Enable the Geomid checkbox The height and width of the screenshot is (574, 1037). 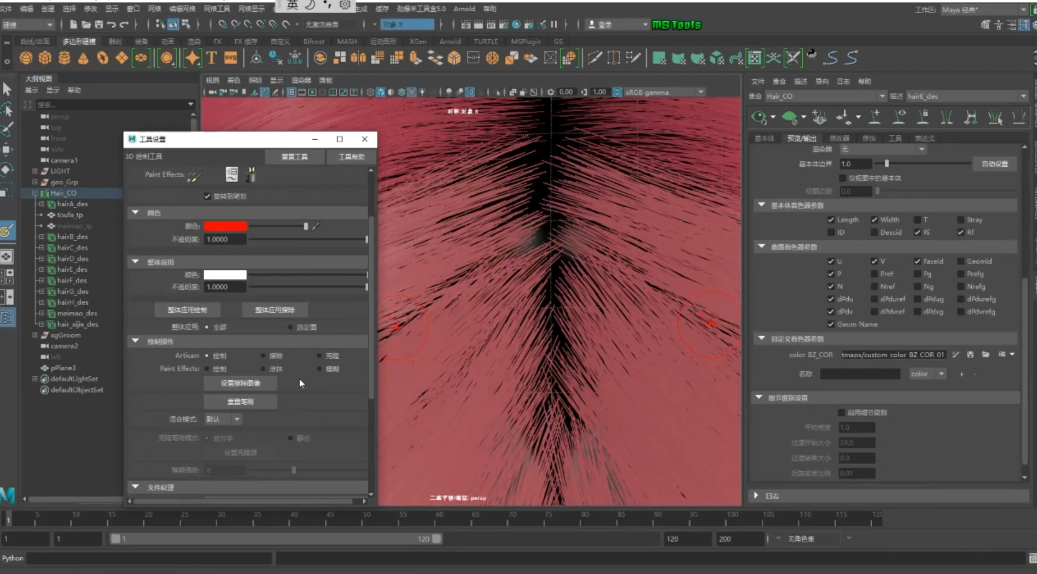pos(960,261)
